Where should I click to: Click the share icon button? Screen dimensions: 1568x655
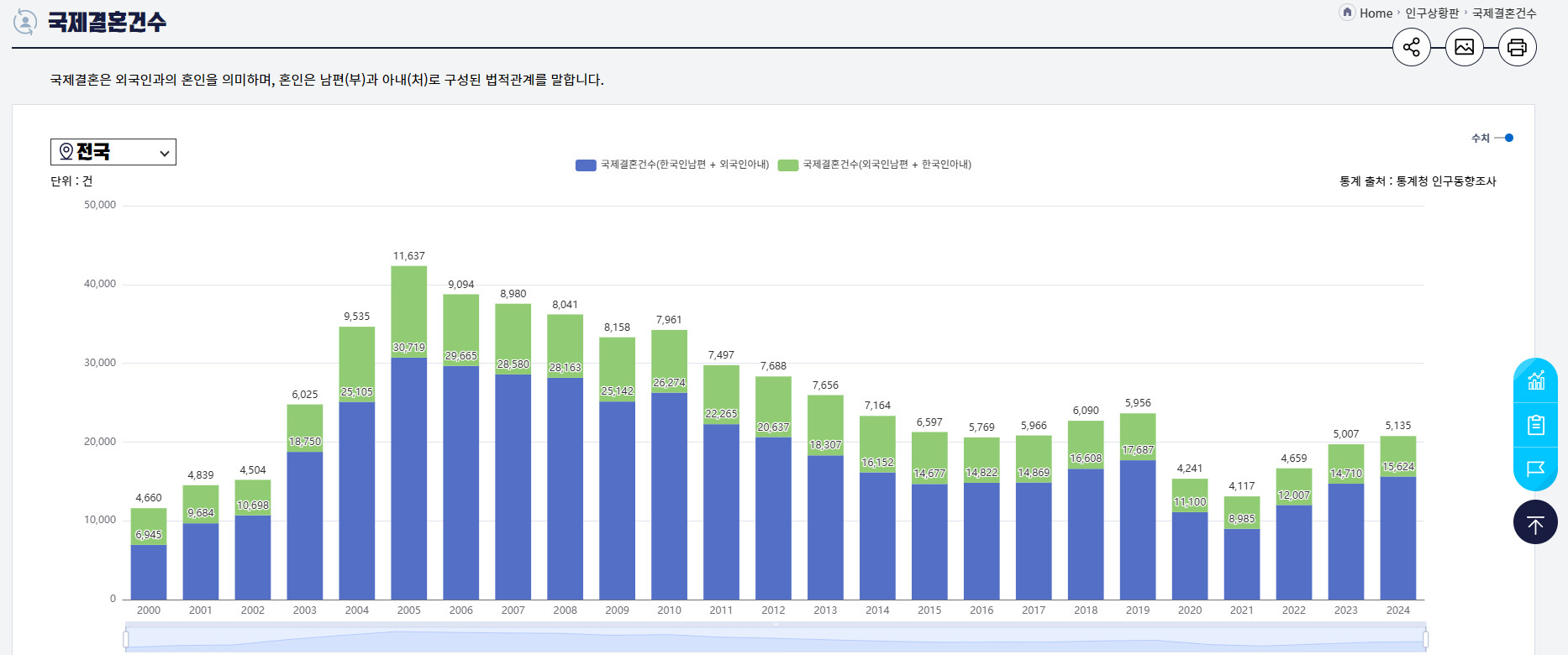tap(1412, 47)
